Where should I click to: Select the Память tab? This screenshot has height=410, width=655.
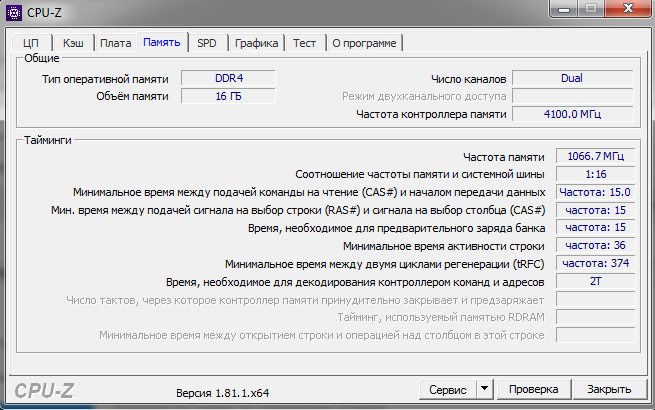pyautogui.click(x=162, y=42)
